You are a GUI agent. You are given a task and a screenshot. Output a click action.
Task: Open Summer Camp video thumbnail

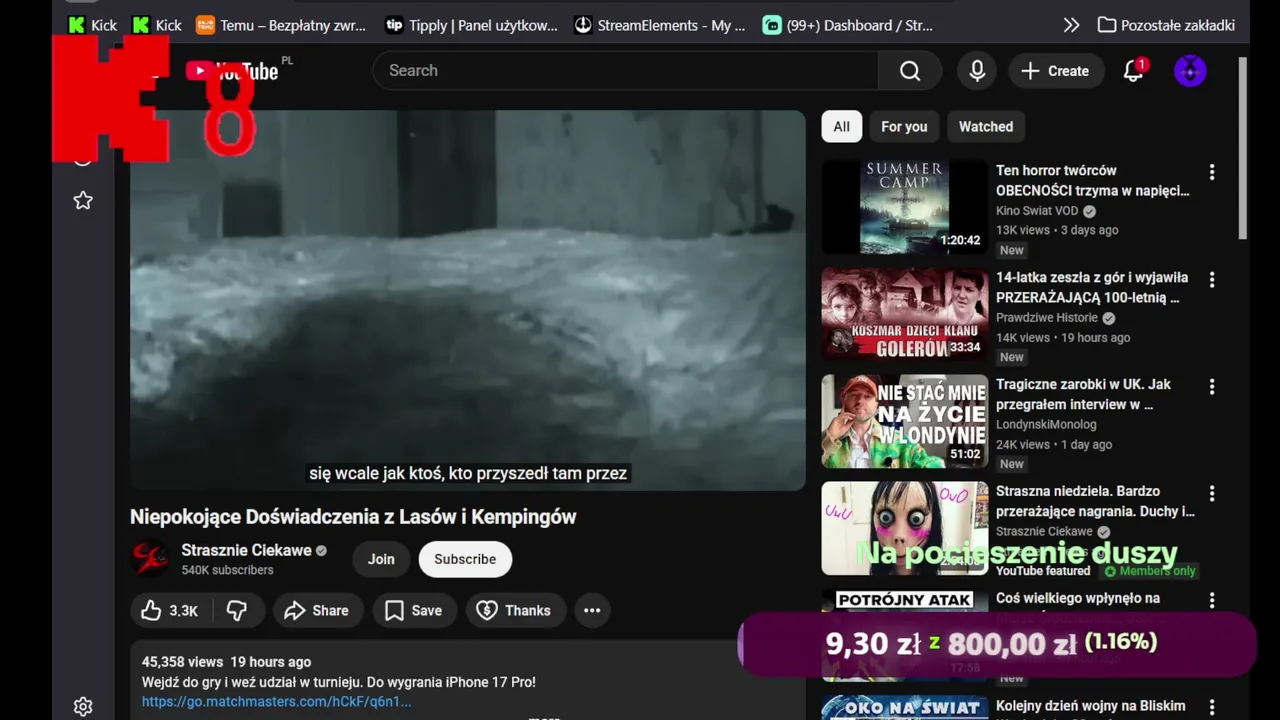coord(904,207)
